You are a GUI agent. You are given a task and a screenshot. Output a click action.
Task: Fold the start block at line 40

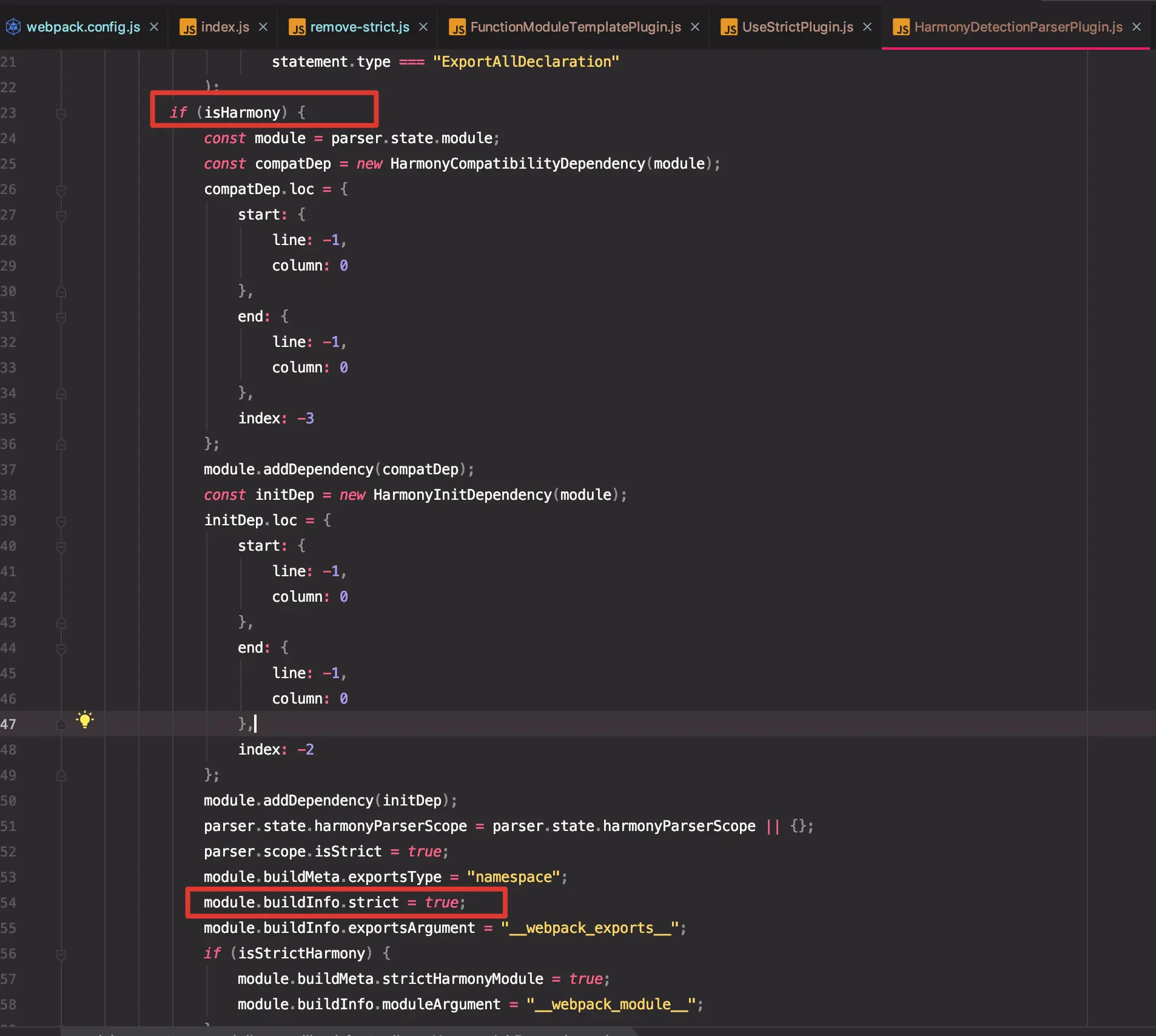[61, 547]
